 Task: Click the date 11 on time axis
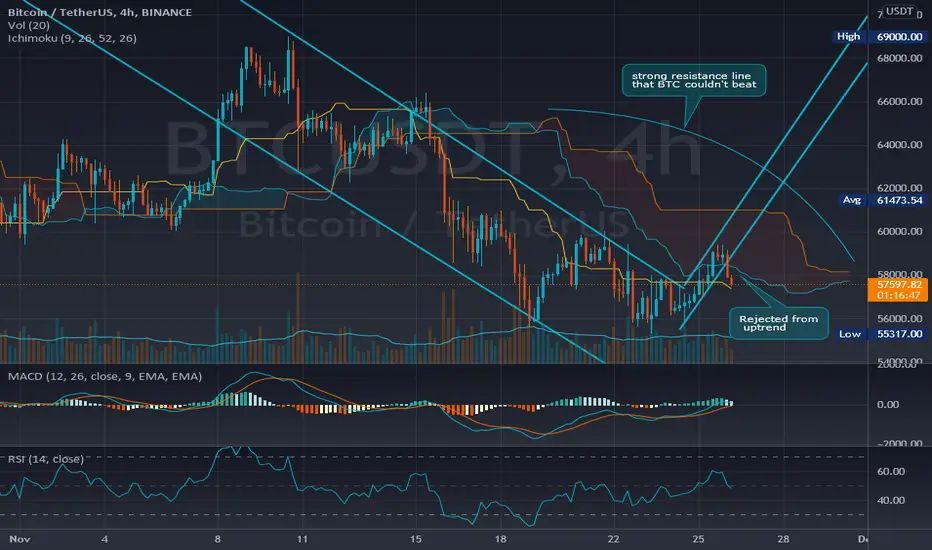(x=303, y=539)
